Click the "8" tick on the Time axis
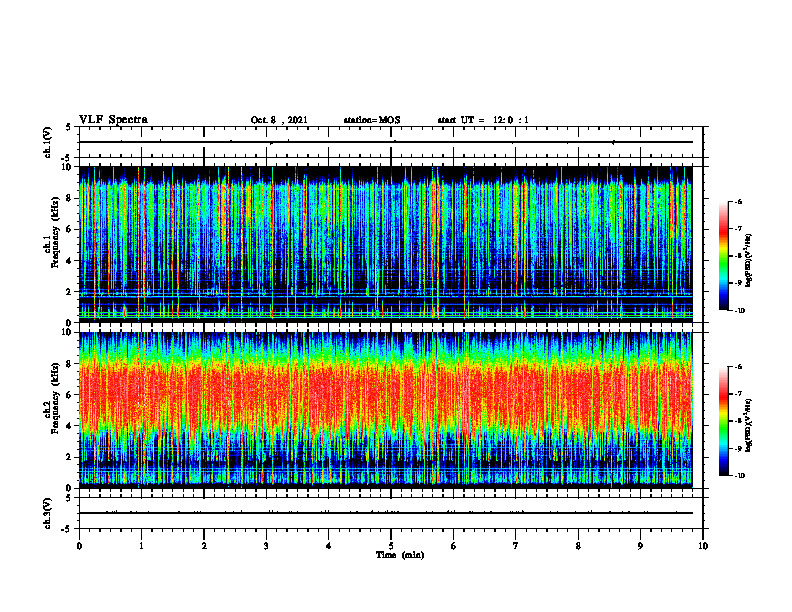Viewport: 792px width, 612px height. 578,546
